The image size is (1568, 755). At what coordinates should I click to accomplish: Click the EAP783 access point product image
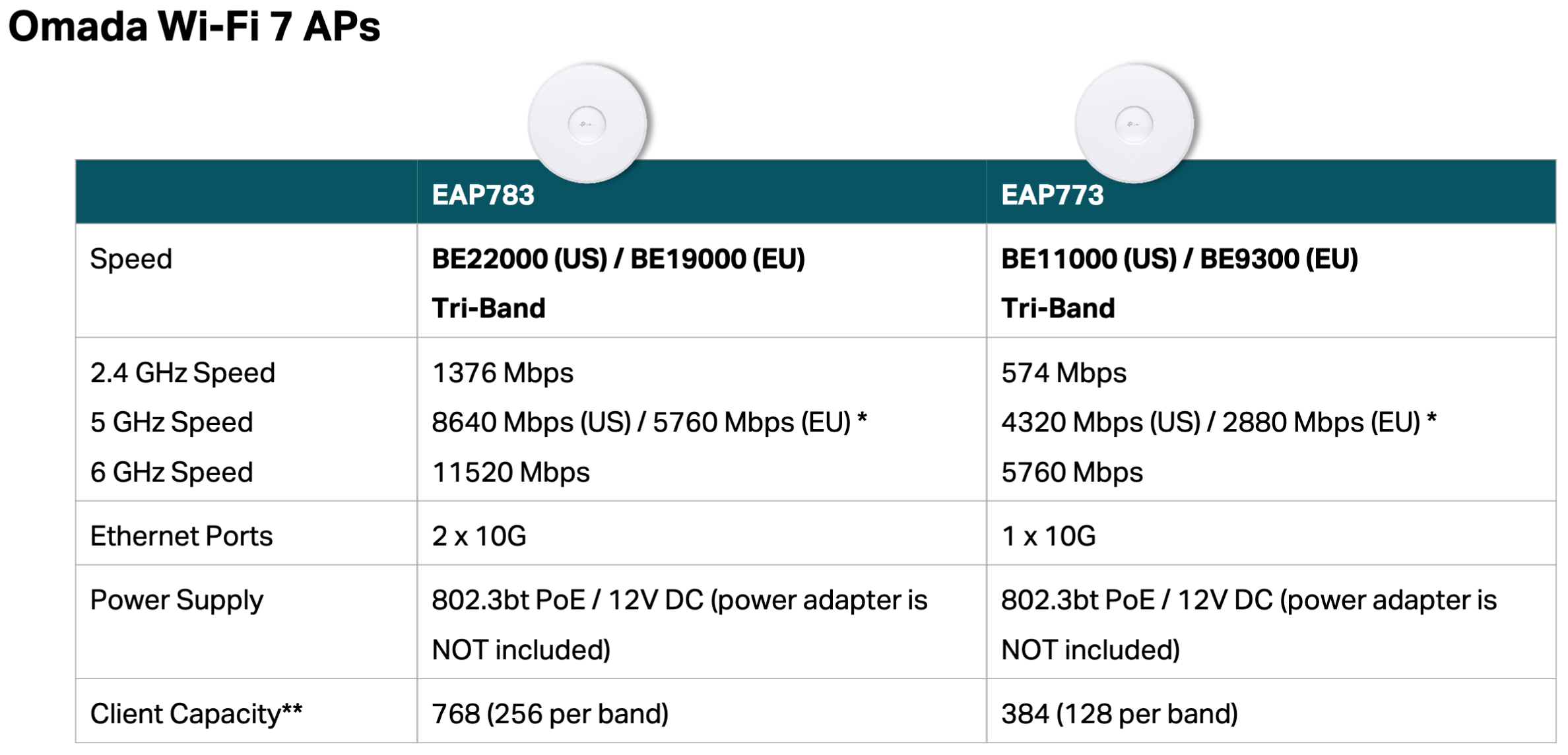(x=587, y=123)
